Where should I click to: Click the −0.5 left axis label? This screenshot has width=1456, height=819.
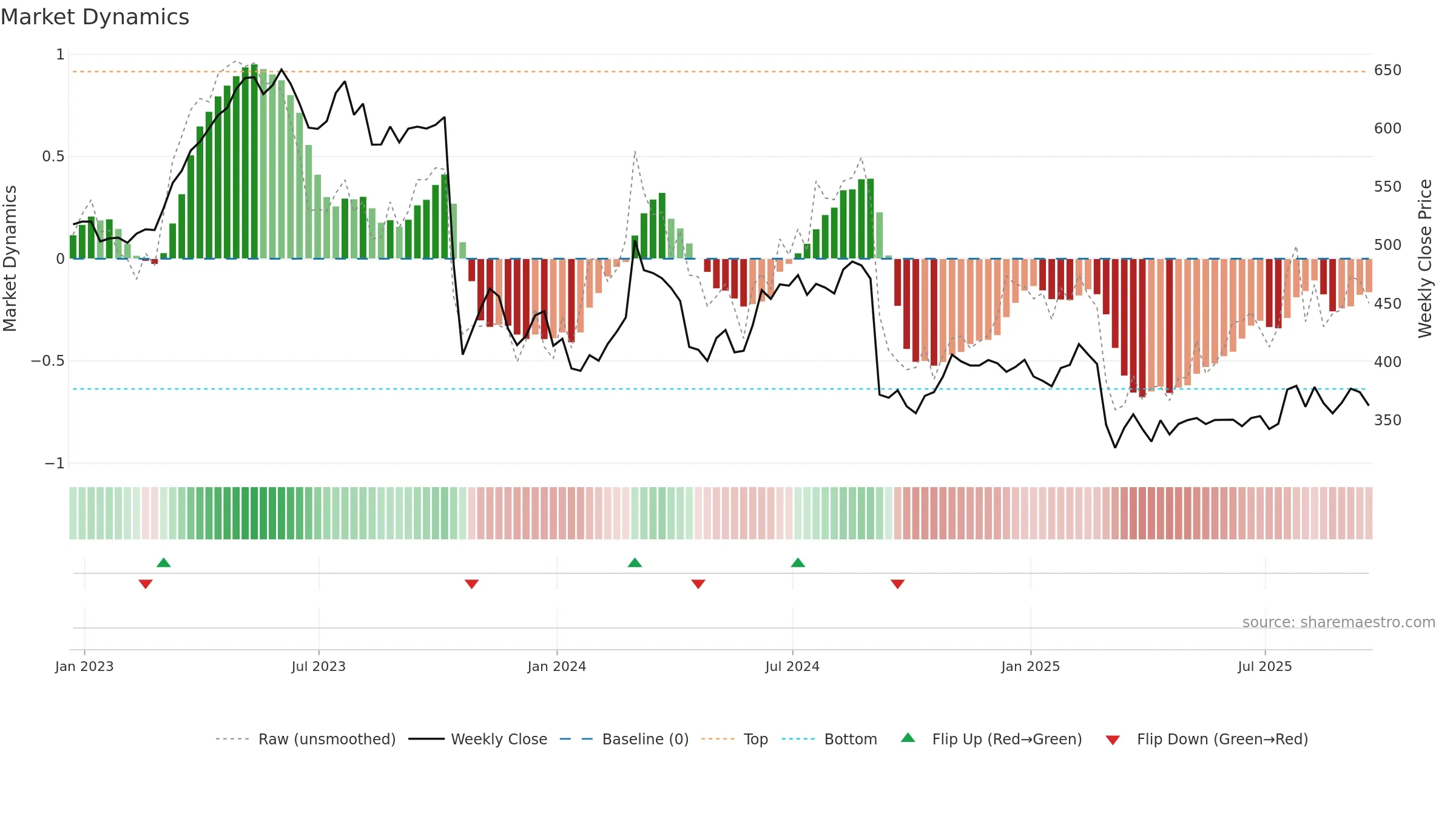48,361
